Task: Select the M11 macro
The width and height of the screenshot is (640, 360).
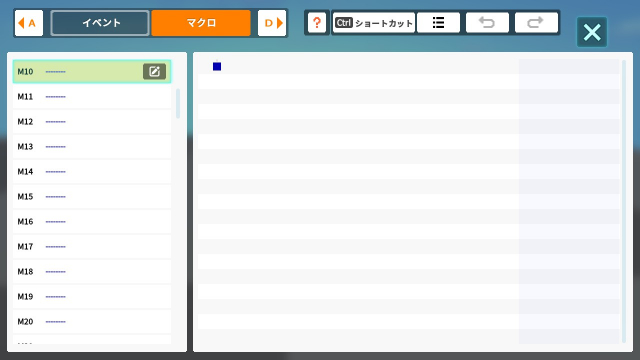Action: 92,97
